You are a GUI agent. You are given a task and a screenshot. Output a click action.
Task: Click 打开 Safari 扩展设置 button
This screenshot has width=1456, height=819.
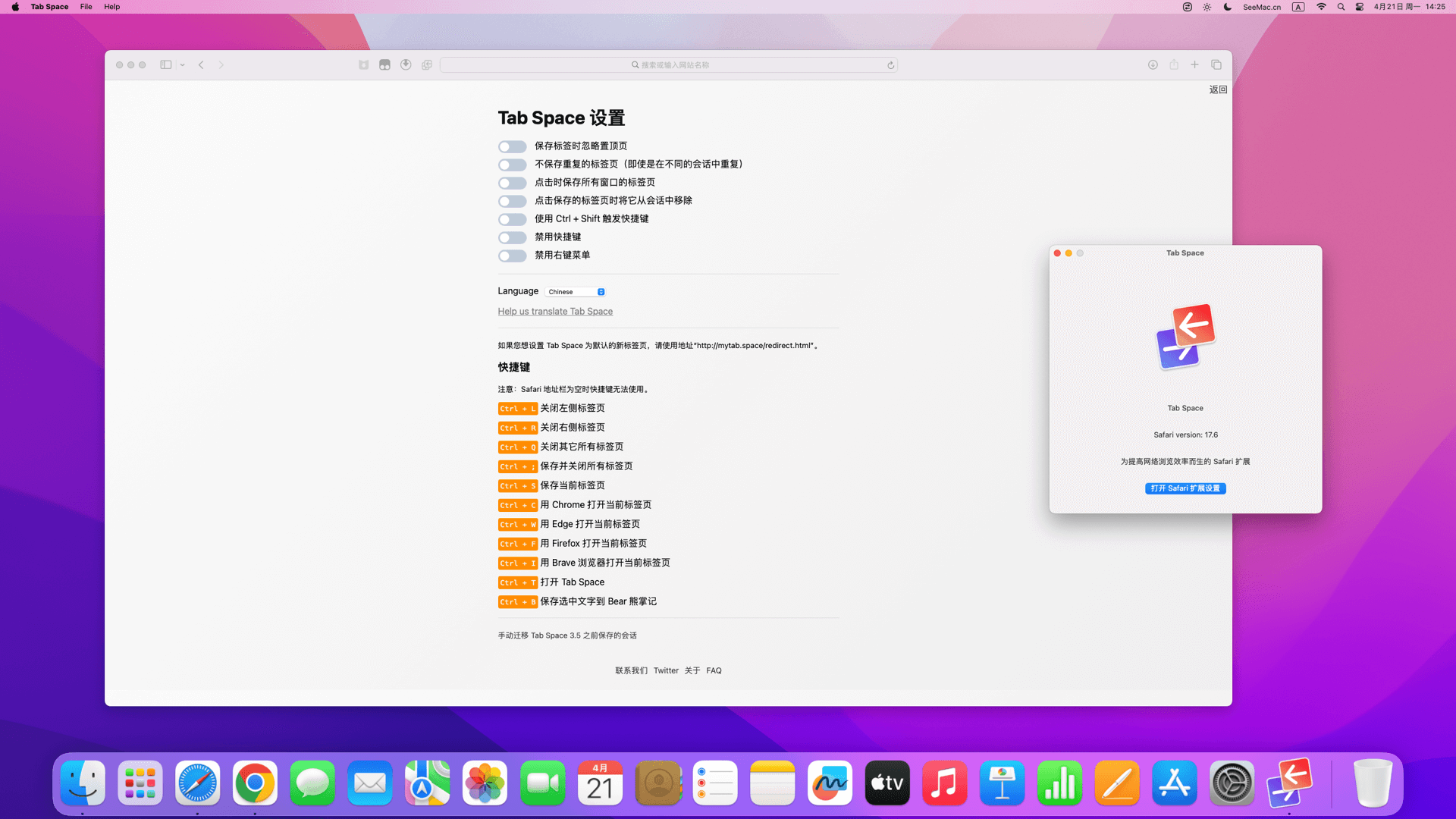click(1185, 488)
